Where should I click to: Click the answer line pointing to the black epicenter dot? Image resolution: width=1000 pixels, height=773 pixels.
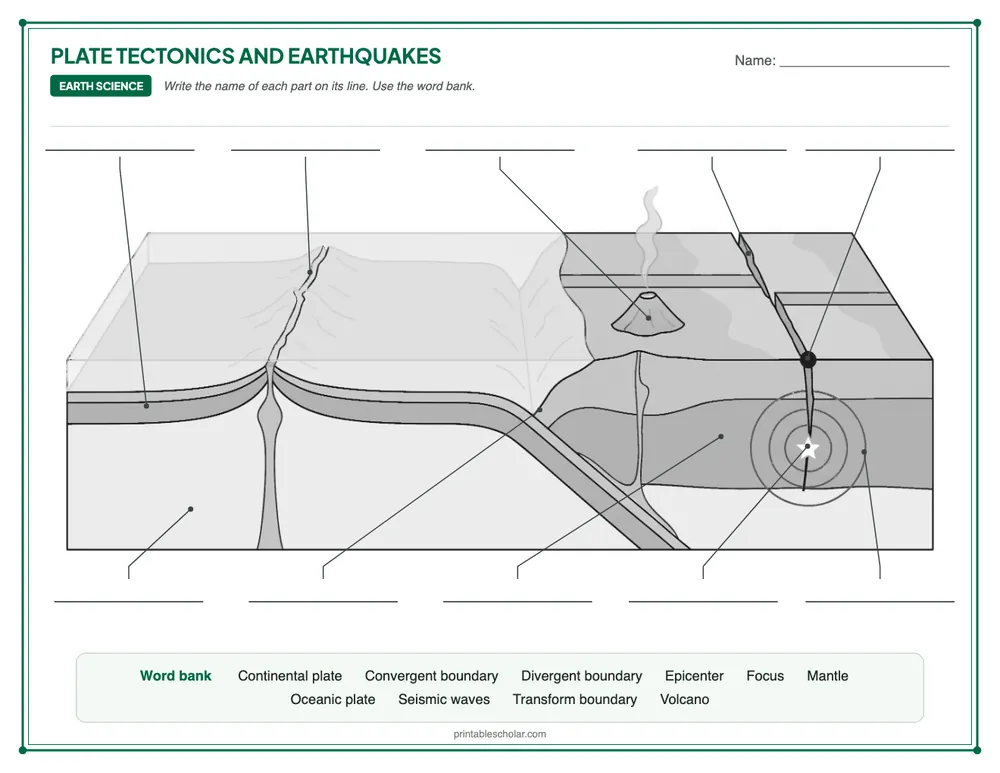click(x=879, y=150)
